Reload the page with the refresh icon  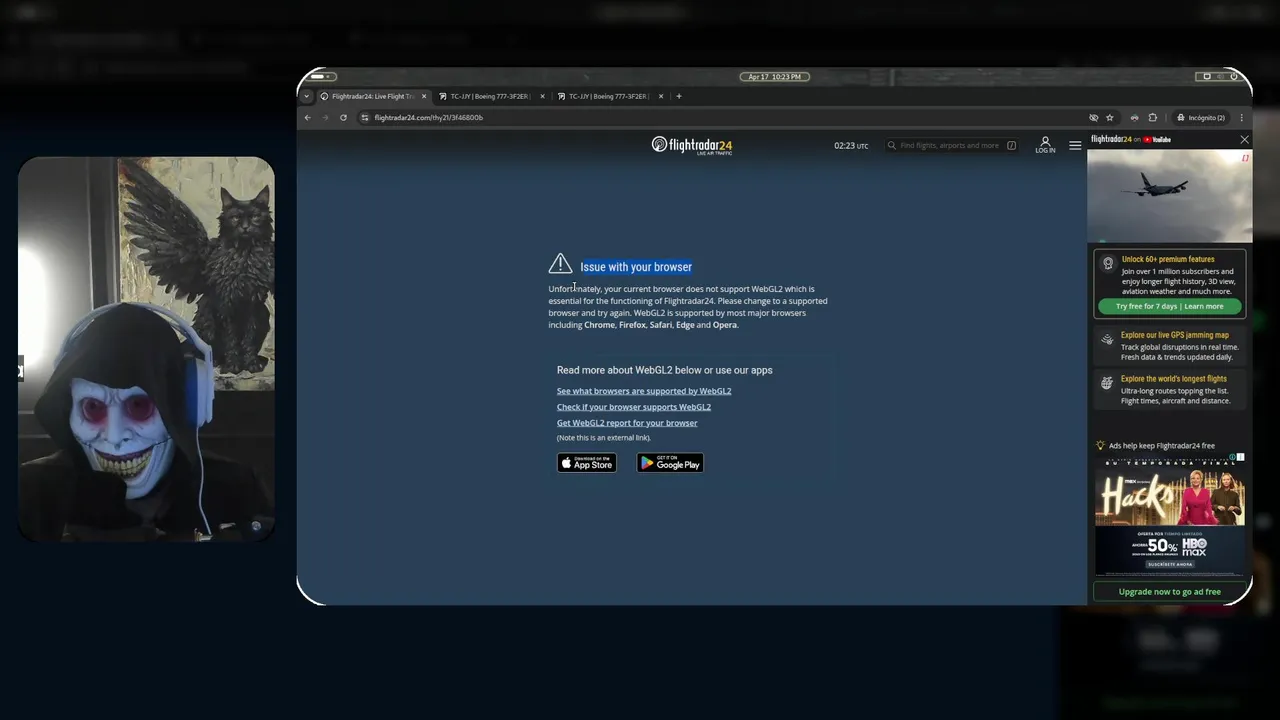pyautogui.click(x=343, y=117)
